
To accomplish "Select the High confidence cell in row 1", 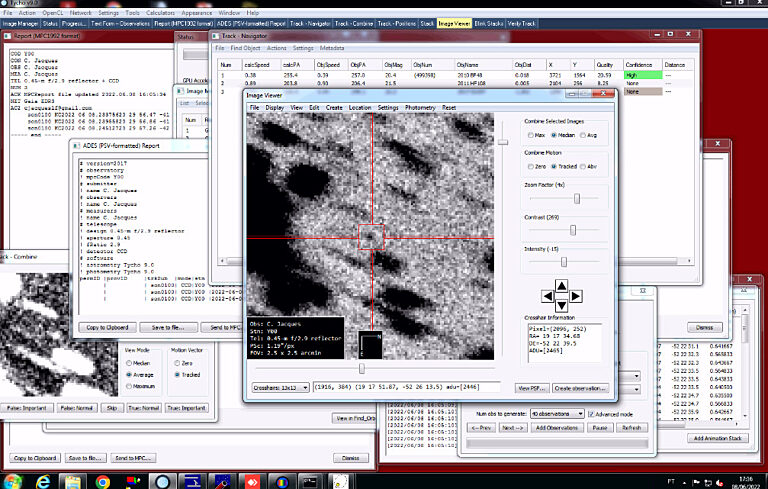I will coord(643,75).
